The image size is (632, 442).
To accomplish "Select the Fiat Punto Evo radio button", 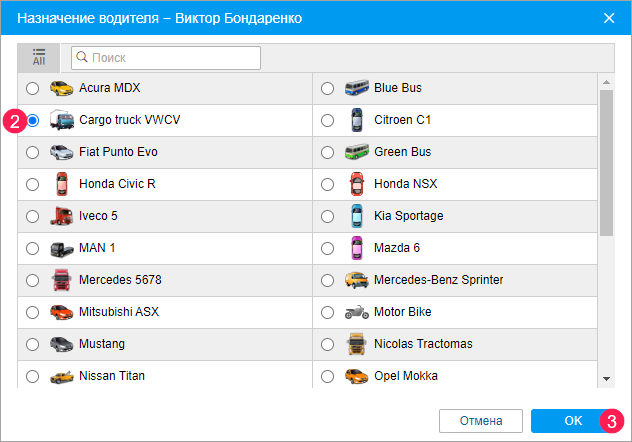I will click(33, 152).
